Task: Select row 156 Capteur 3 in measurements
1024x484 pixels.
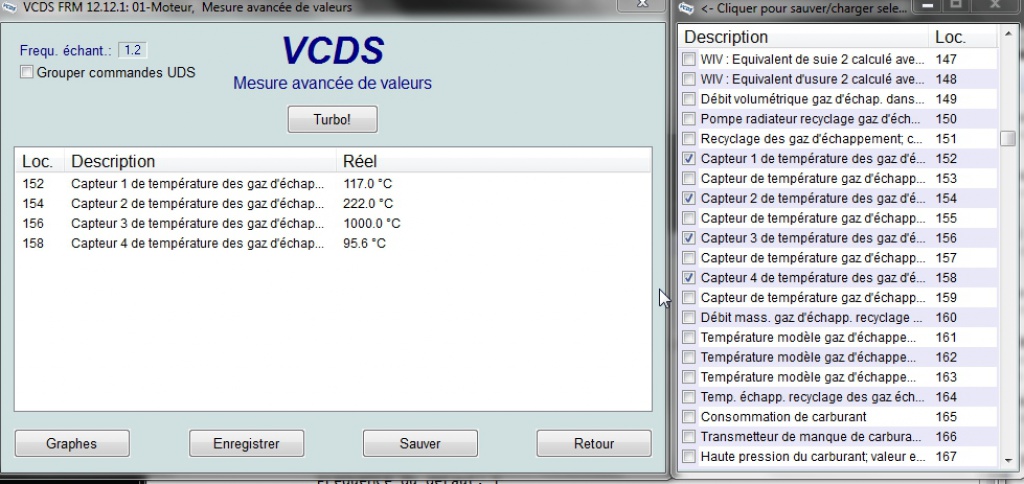Action: pyautogui.click(x=332, y=224)
